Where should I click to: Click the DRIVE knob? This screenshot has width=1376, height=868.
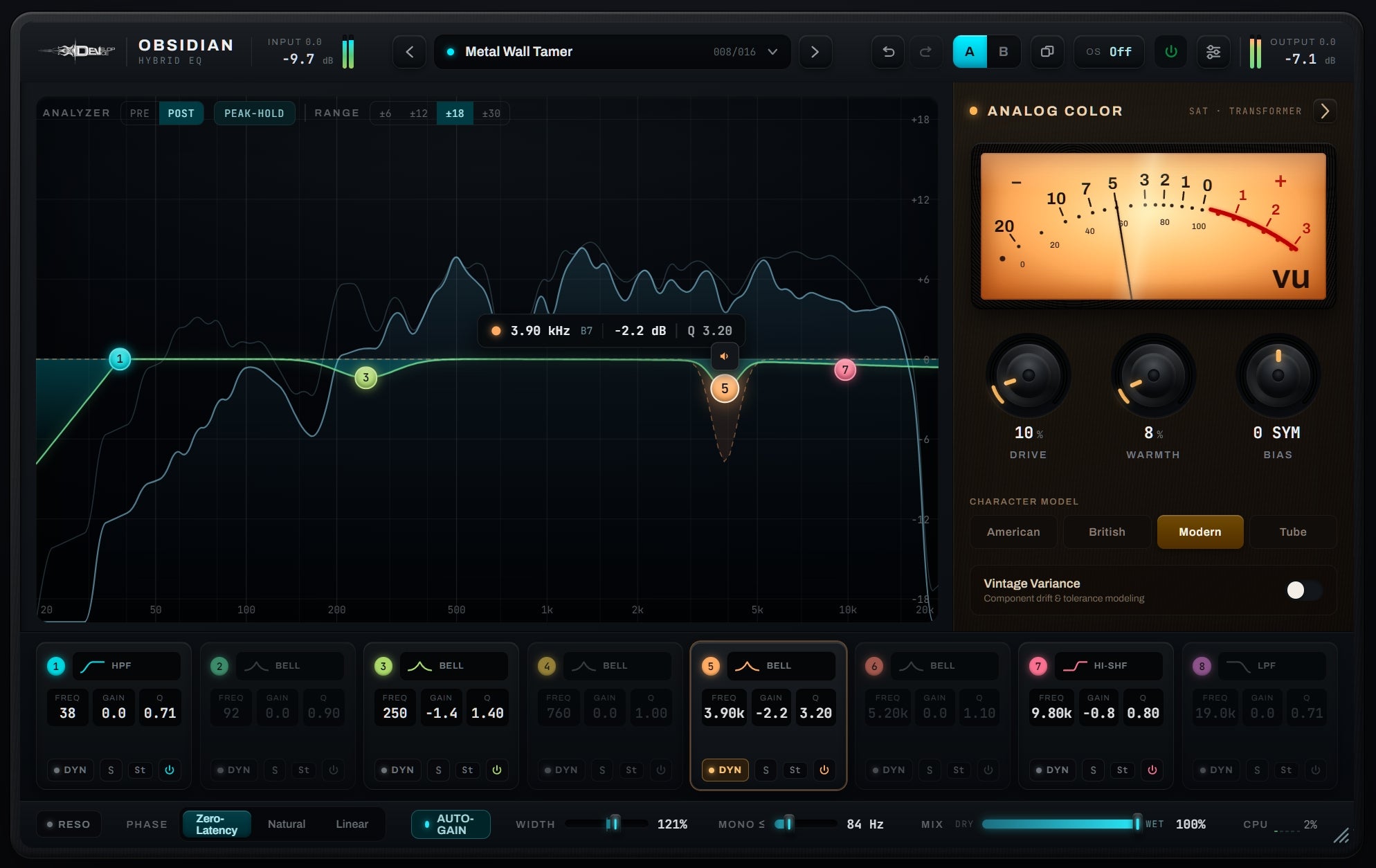pos(1028,376)
